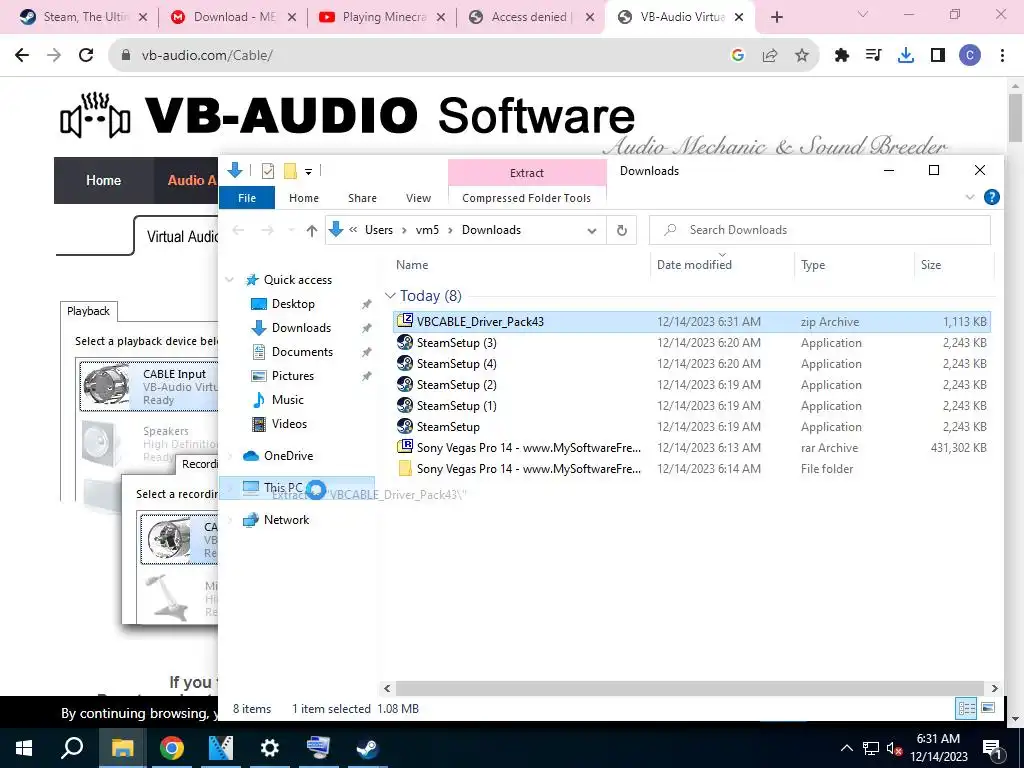Open Chrome three-dot menu
Viewport: 1024px width, 768px height.
pyautogui.click(x=1002, y=56)
